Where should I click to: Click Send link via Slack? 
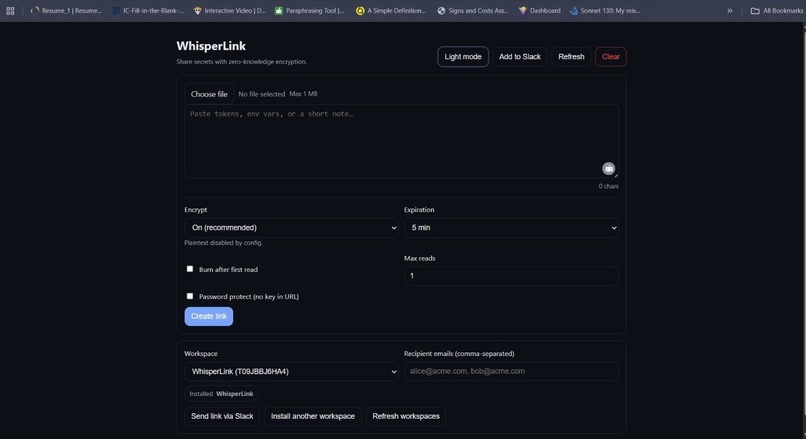click(x=222, y=416)
